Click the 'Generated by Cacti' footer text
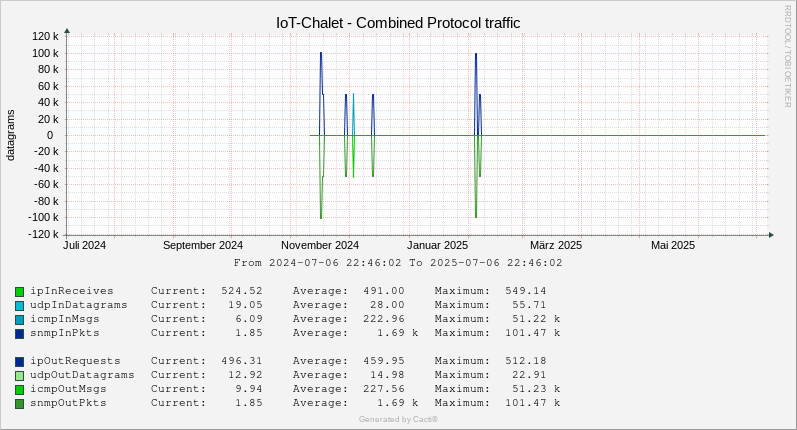The image size is (797, 430). pyautogui.click(x=398, y=419)
